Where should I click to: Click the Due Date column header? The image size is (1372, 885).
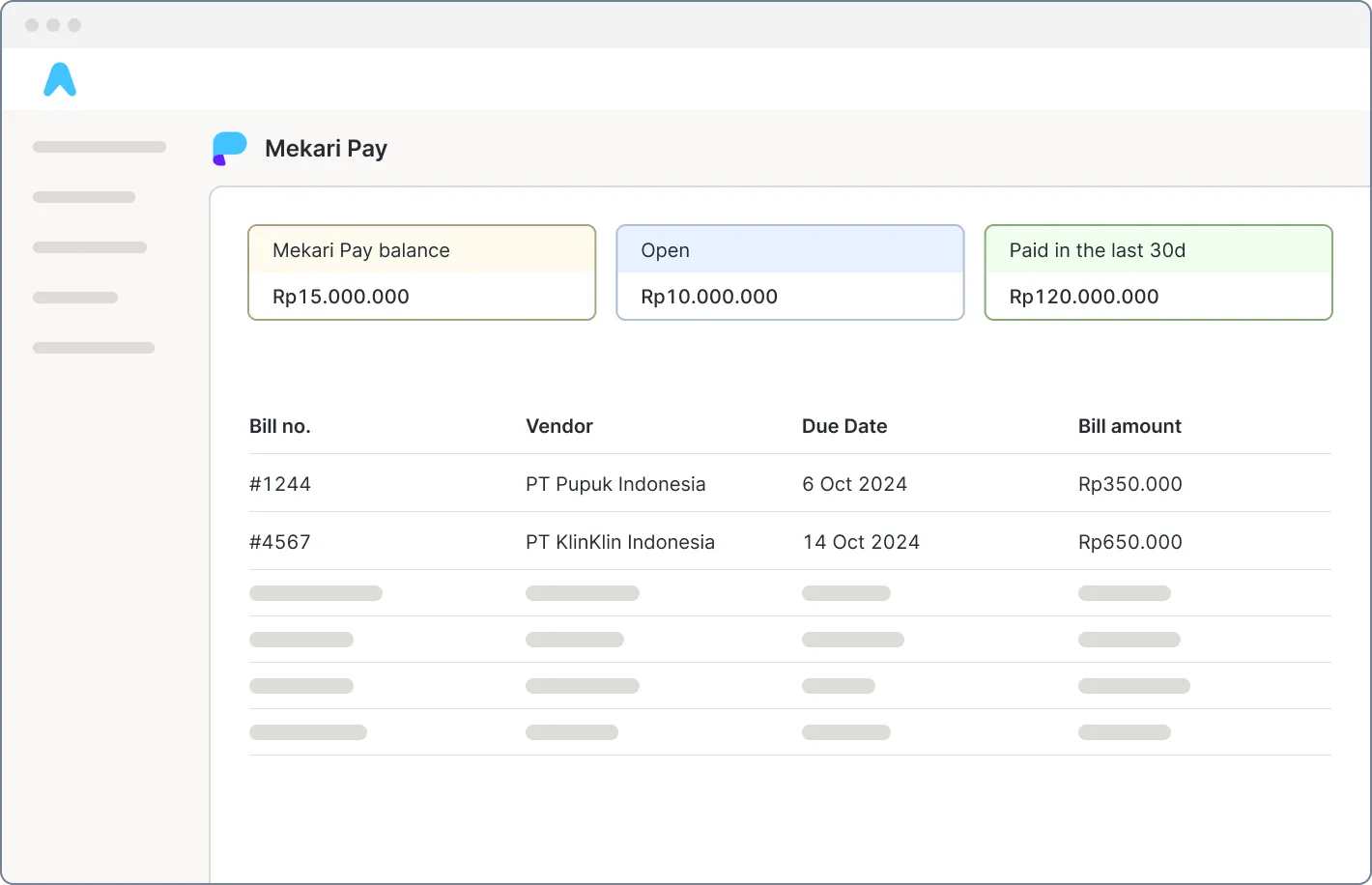click(844, 426)
